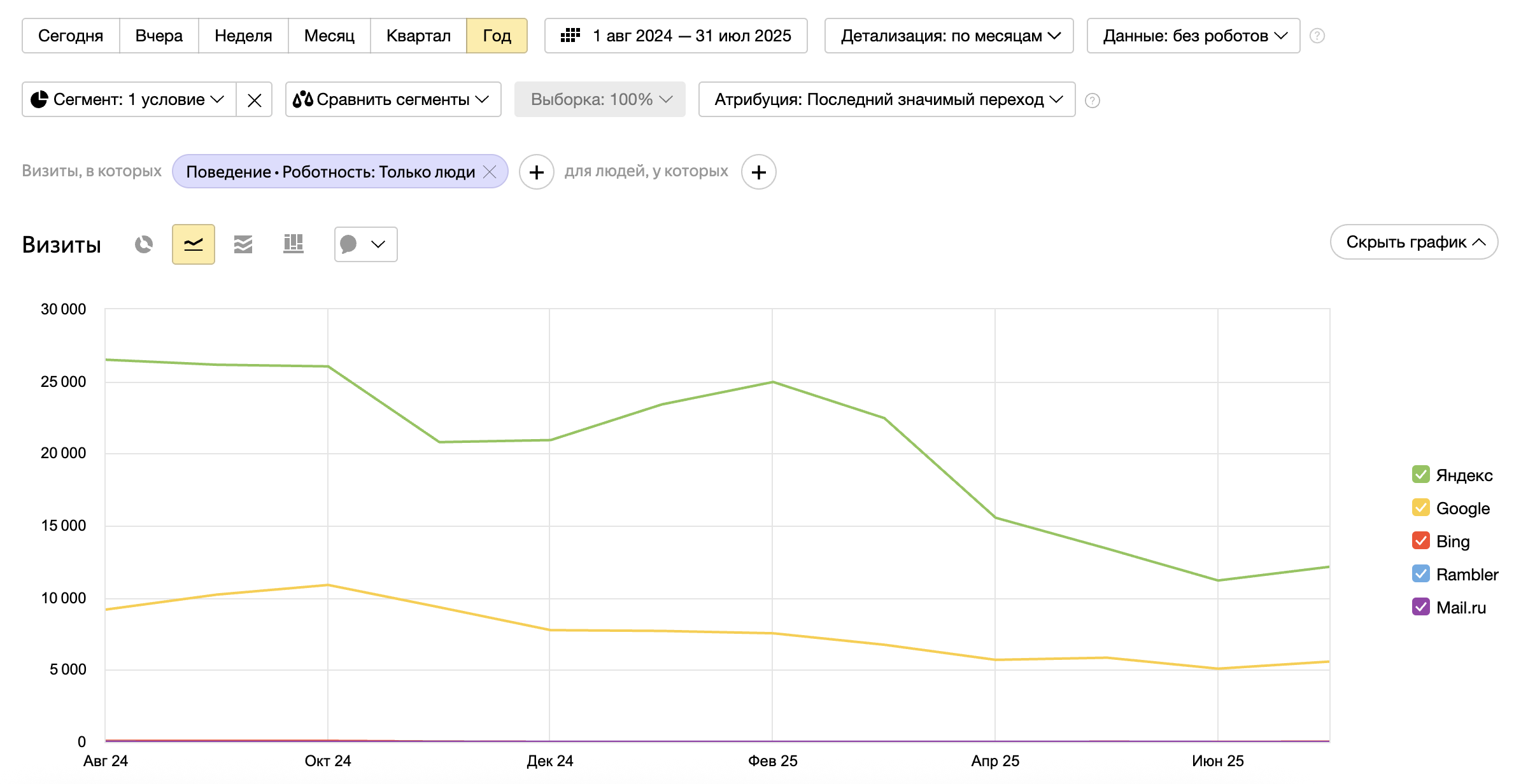Open the calendar date range picker

coord(676,36)
